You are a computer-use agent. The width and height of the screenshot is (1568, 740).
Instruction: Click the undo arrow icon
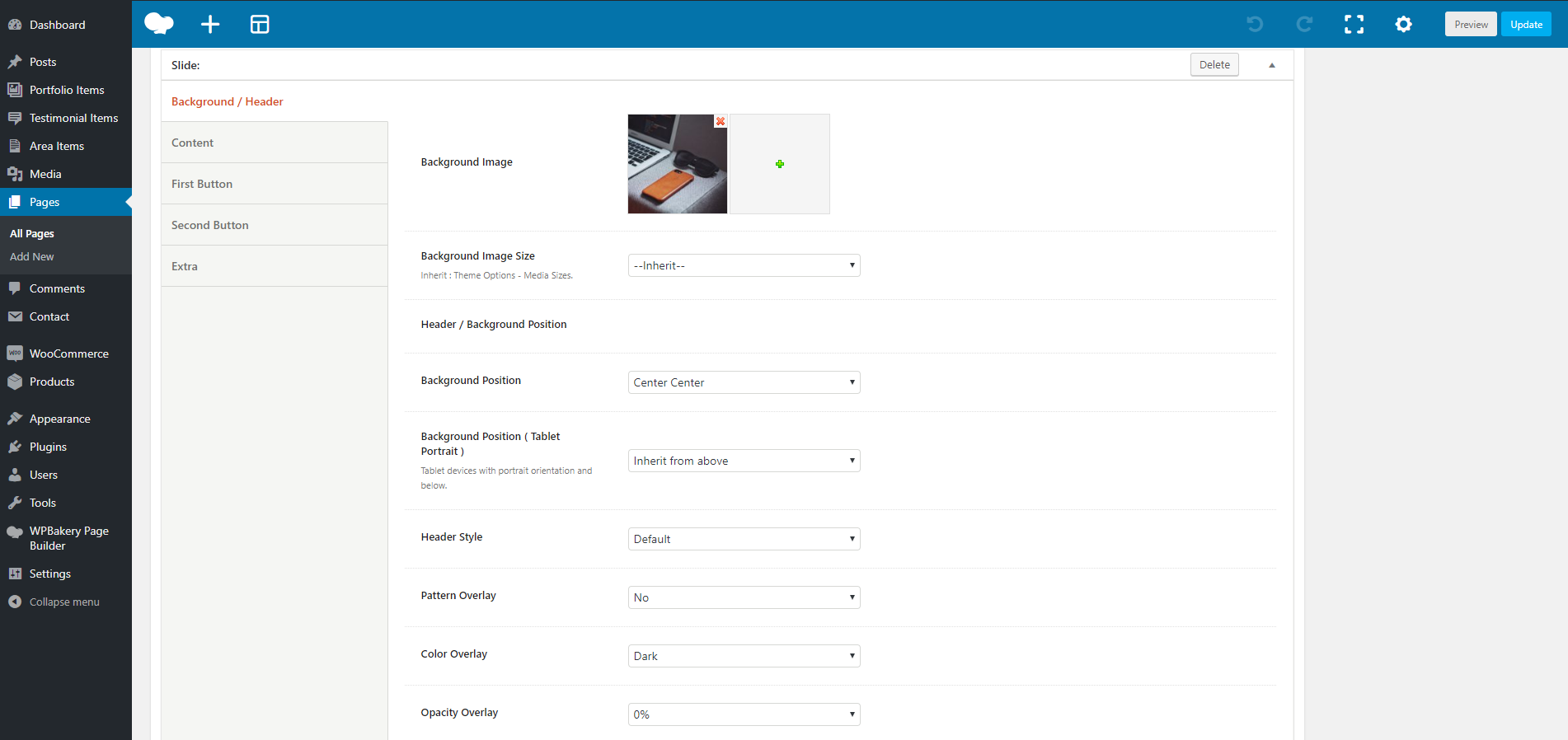pos(1255,24)
